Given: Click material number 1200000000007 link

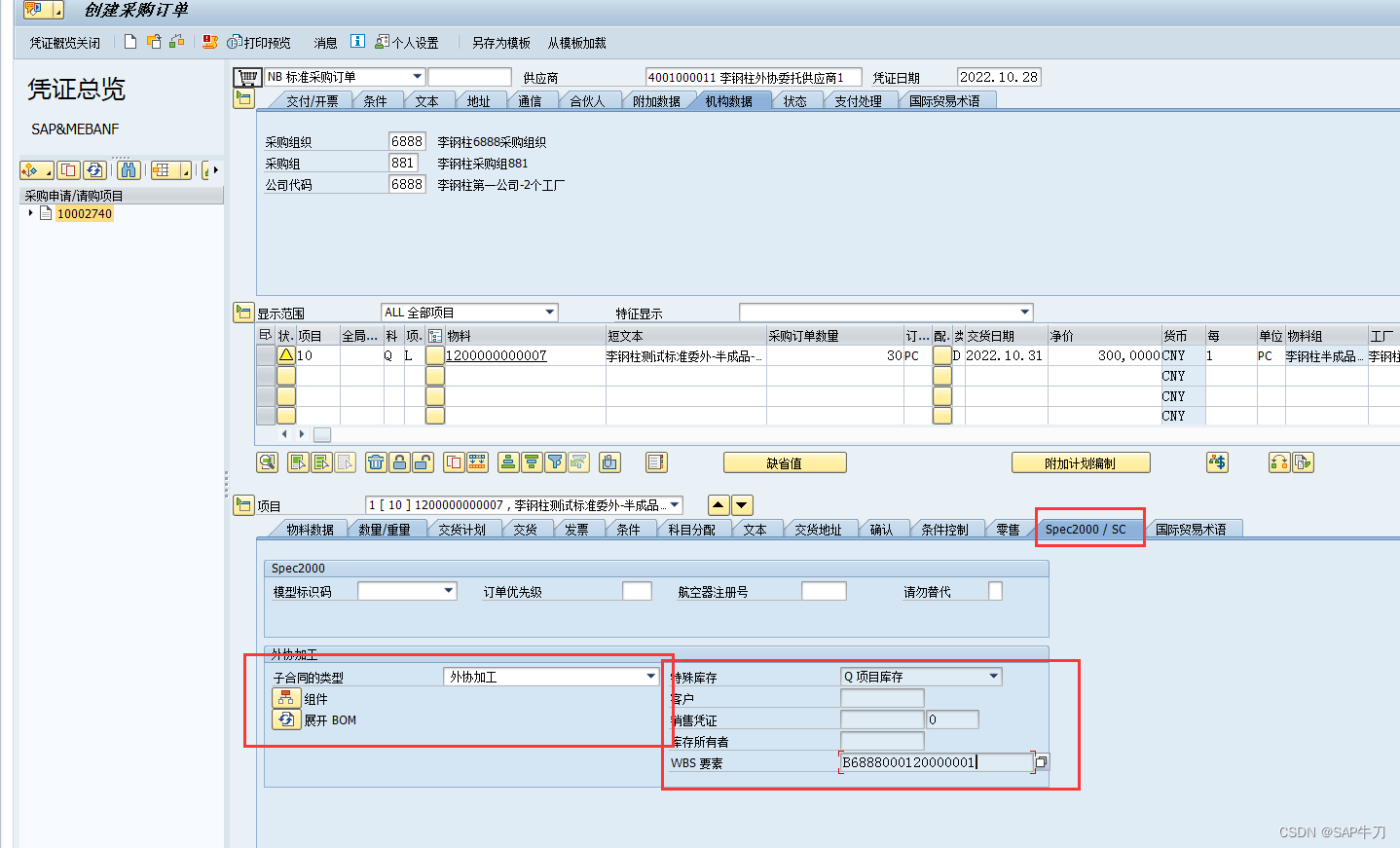Looking at the screenshot, I should tap(496, 355).
